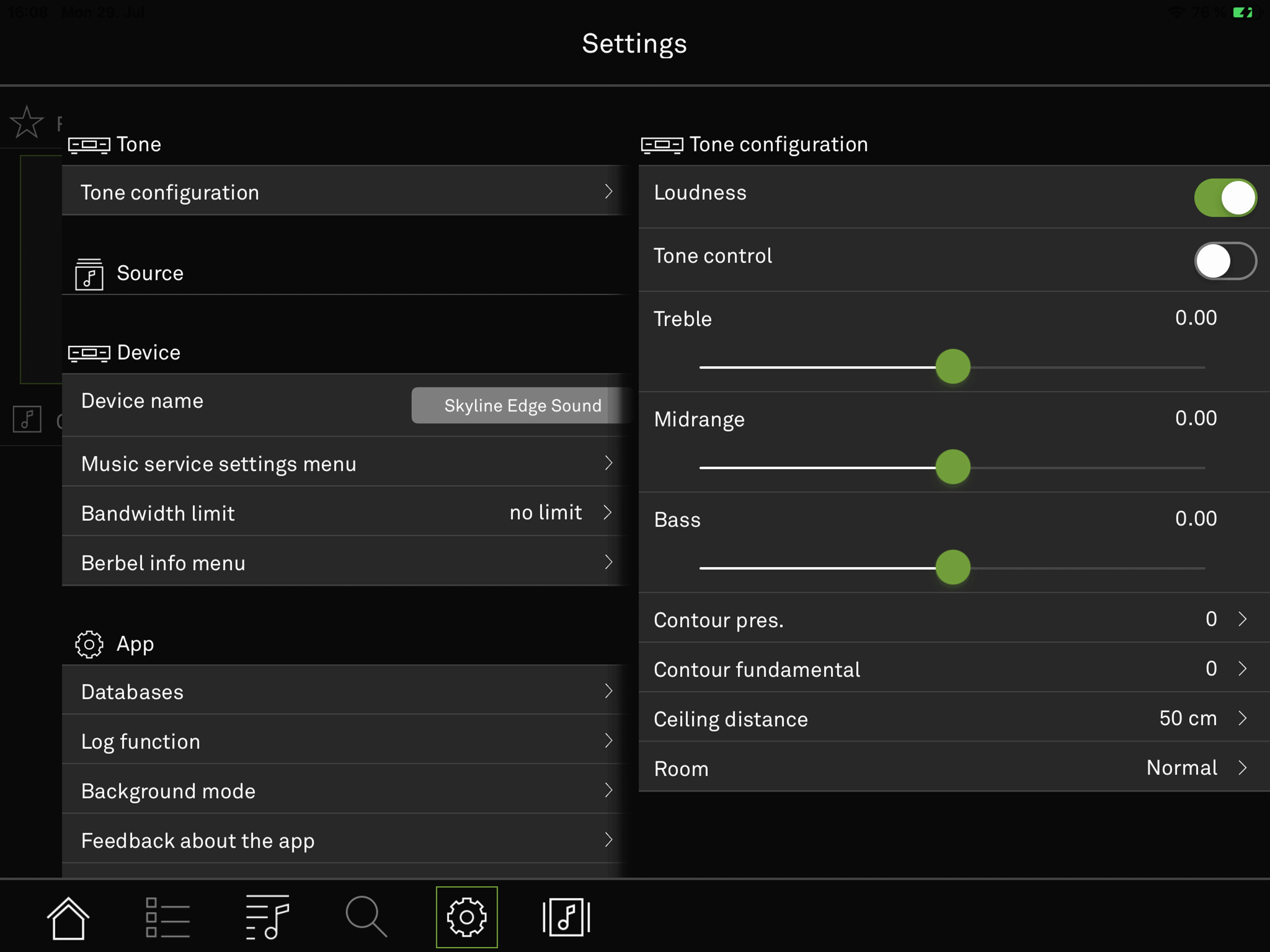
Task: Open the Log function row chevron
Action: [609, 740]
